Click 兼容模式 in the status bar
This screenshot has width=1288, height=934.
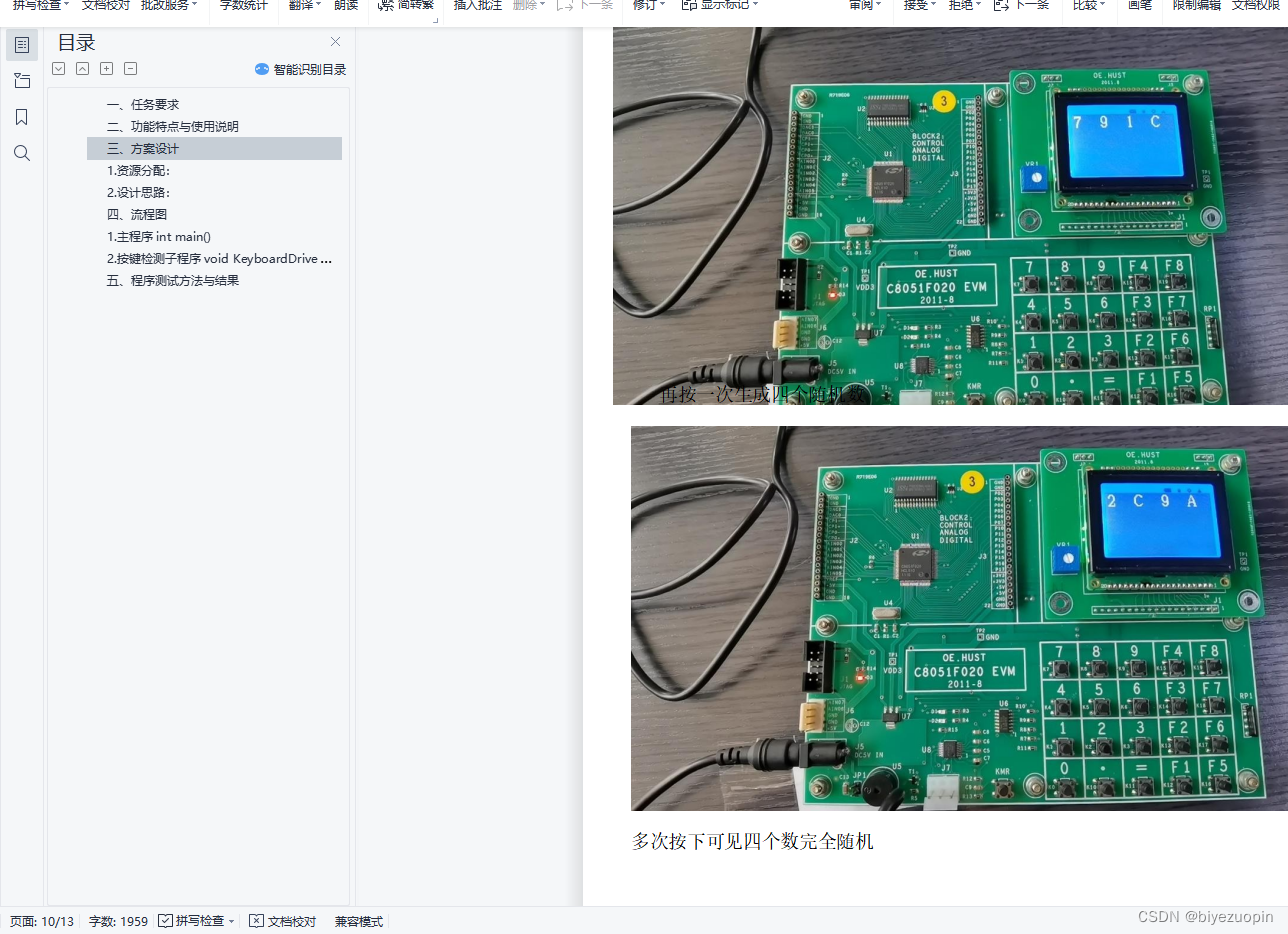pyautogui.click(x=359, y=921)
